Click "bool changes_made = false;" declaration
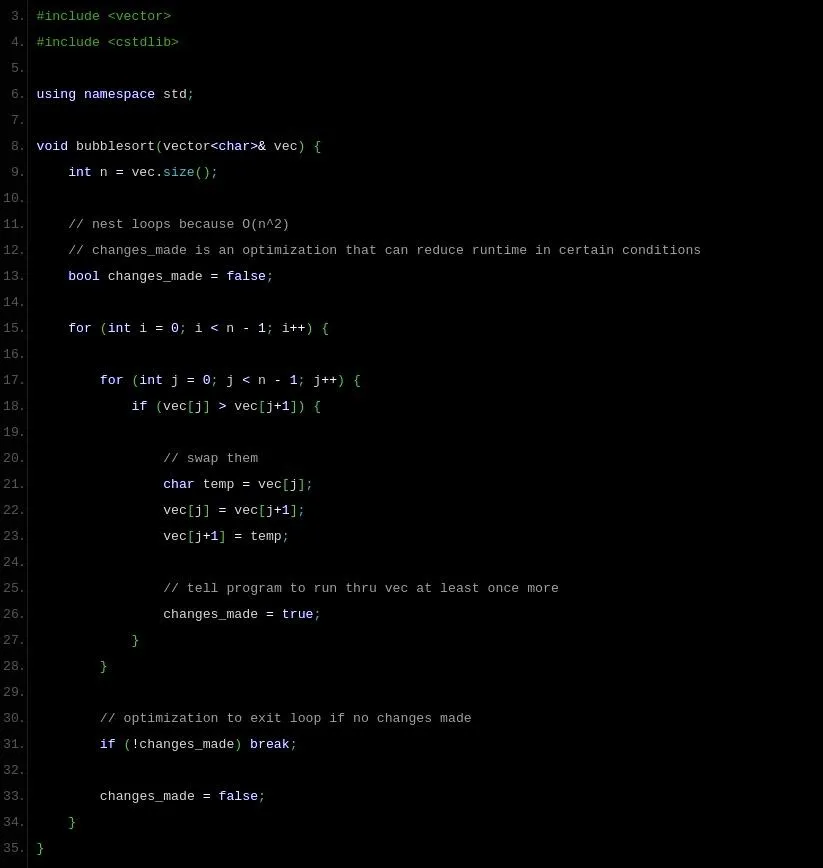The image size is (823, 868). tap(170, 276)
